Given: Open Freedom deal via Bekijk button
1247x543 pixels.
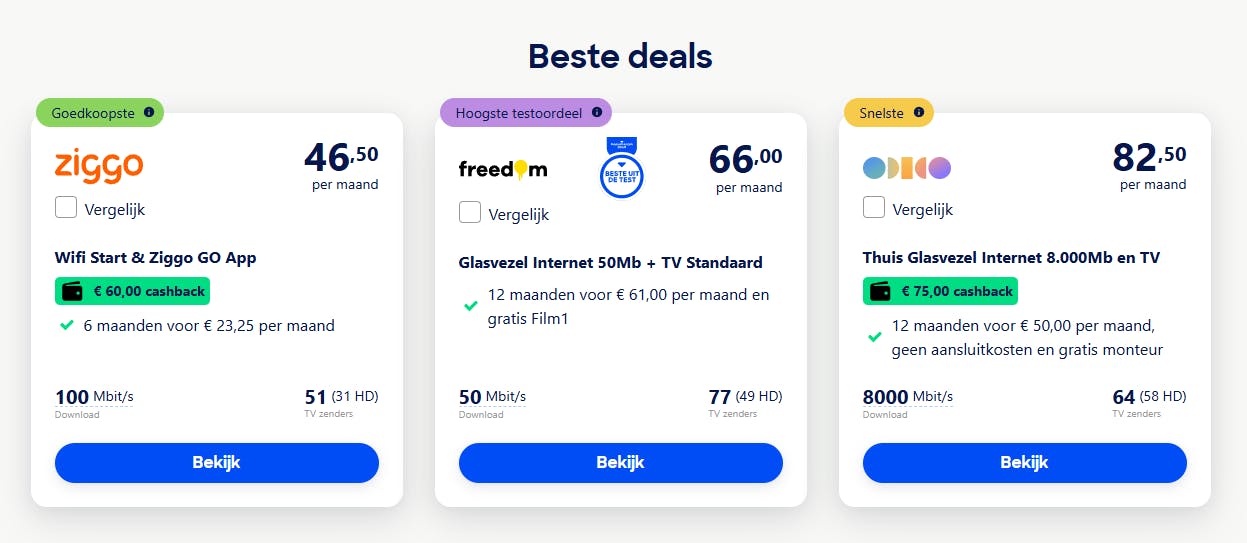Looking at the screenshot, I should pos(620,463).
